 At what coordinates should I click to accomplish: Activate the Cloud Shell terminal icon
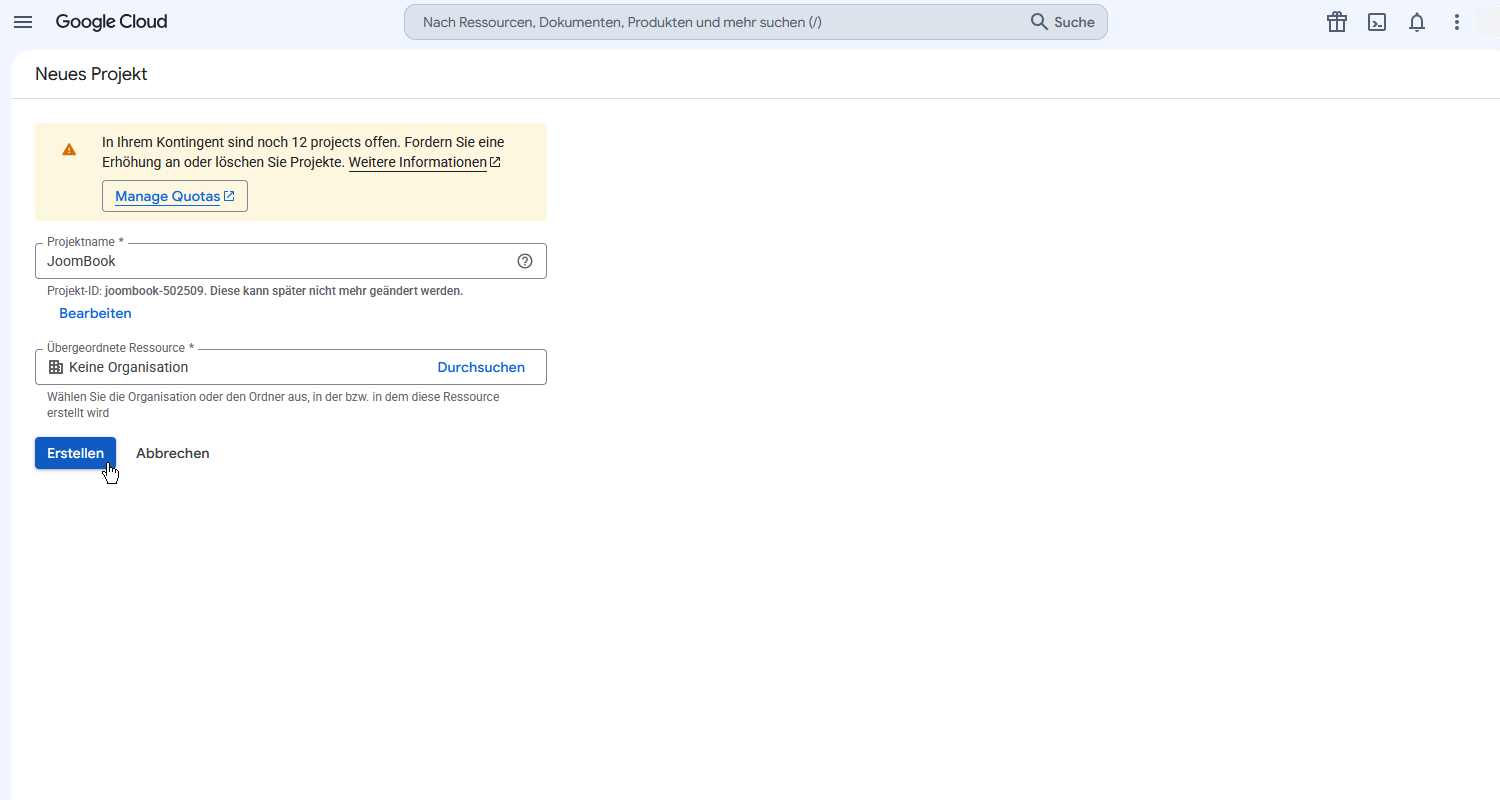1377,22
